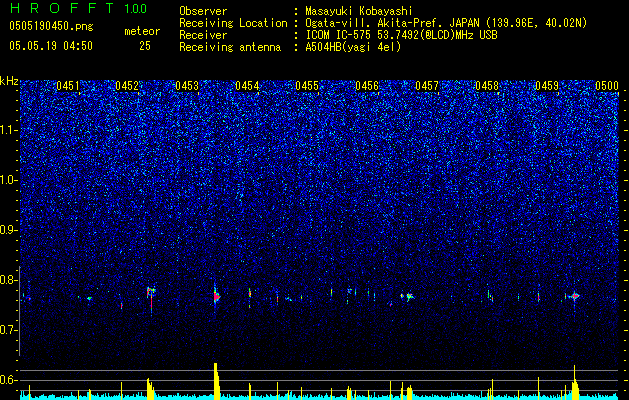Viewport: 629px width, 400px height.
Task: Click the 0.6 kHz axis label
Action: (9, 380)
